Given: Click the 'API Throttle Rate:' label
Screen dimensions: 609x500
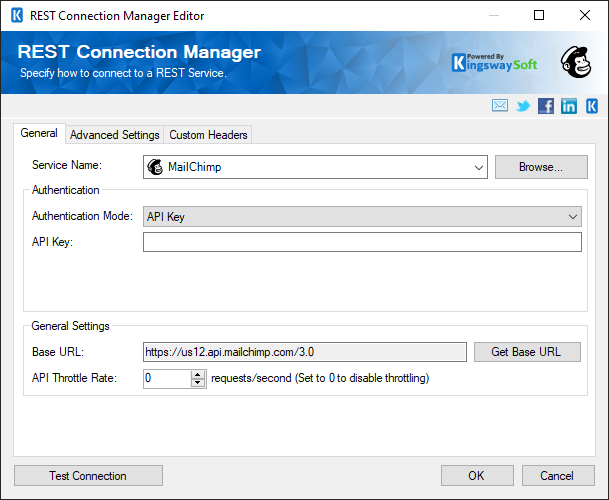Looking at the screenshot, I should click(x=74, y=378).
